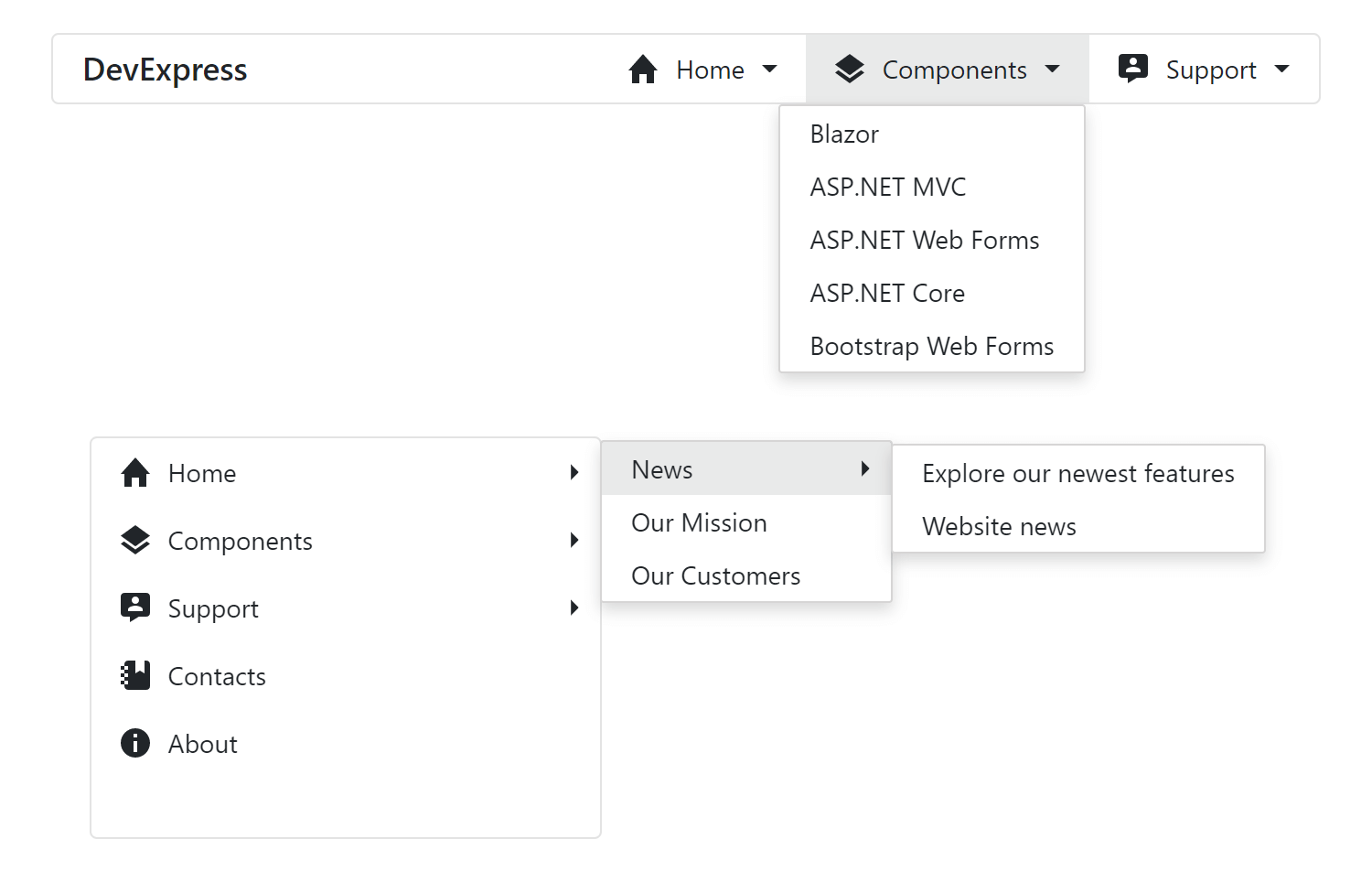The height and width of the screenshot is (871, 1372).
Task: Select Blazor from the Components dropdown
Action: pos(844,134)
